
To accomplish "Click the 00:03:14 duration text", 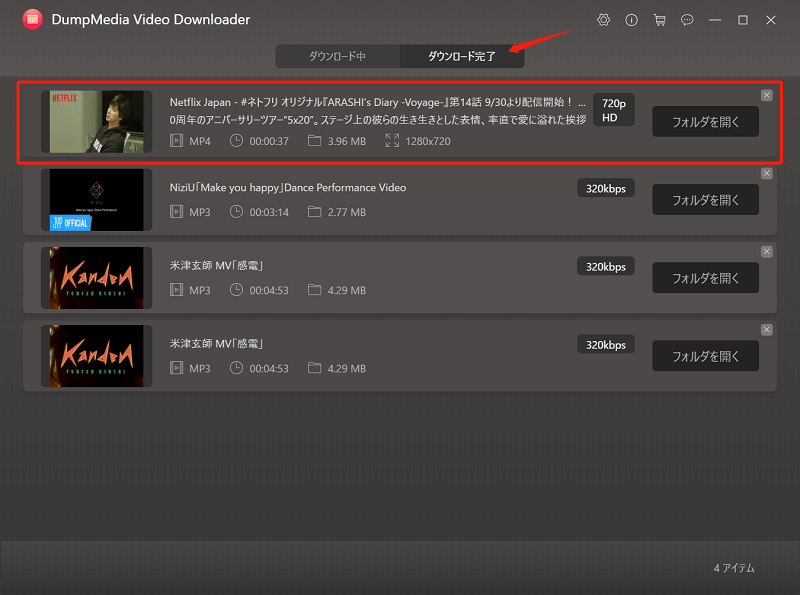I will (x=269, y=212).
